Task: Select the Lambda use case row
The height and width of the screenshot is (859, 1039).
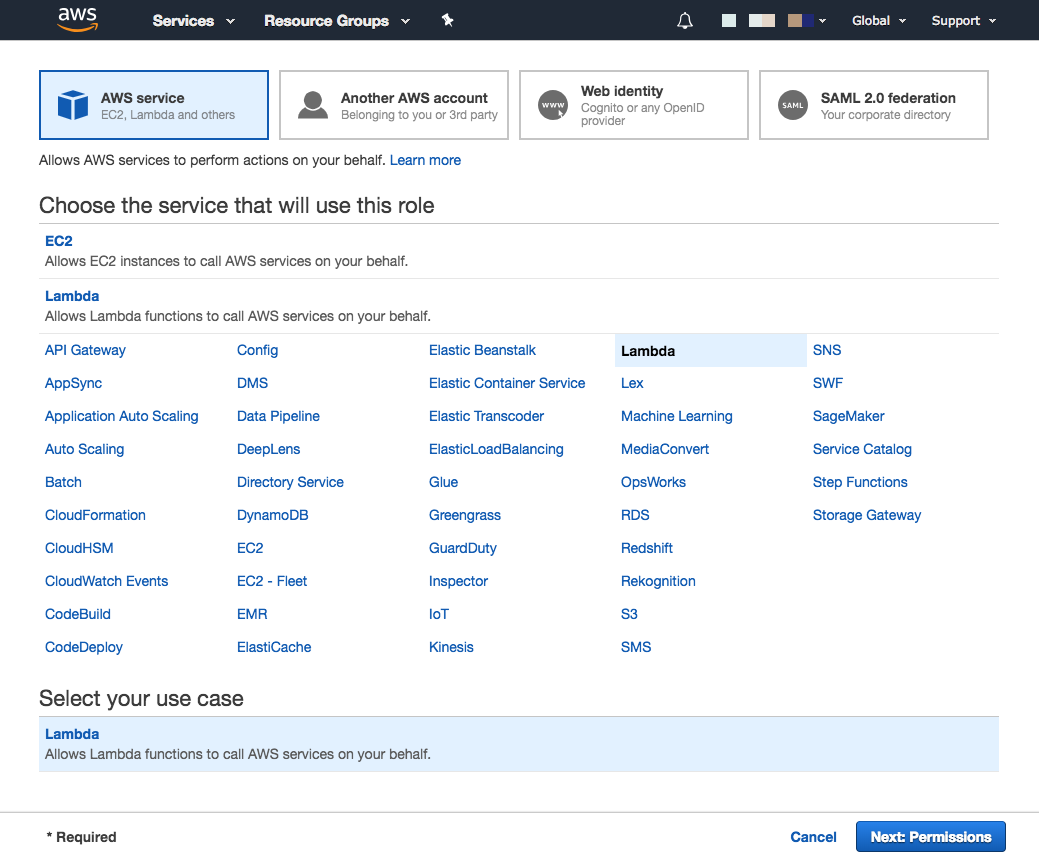Action: coord(518,744)
